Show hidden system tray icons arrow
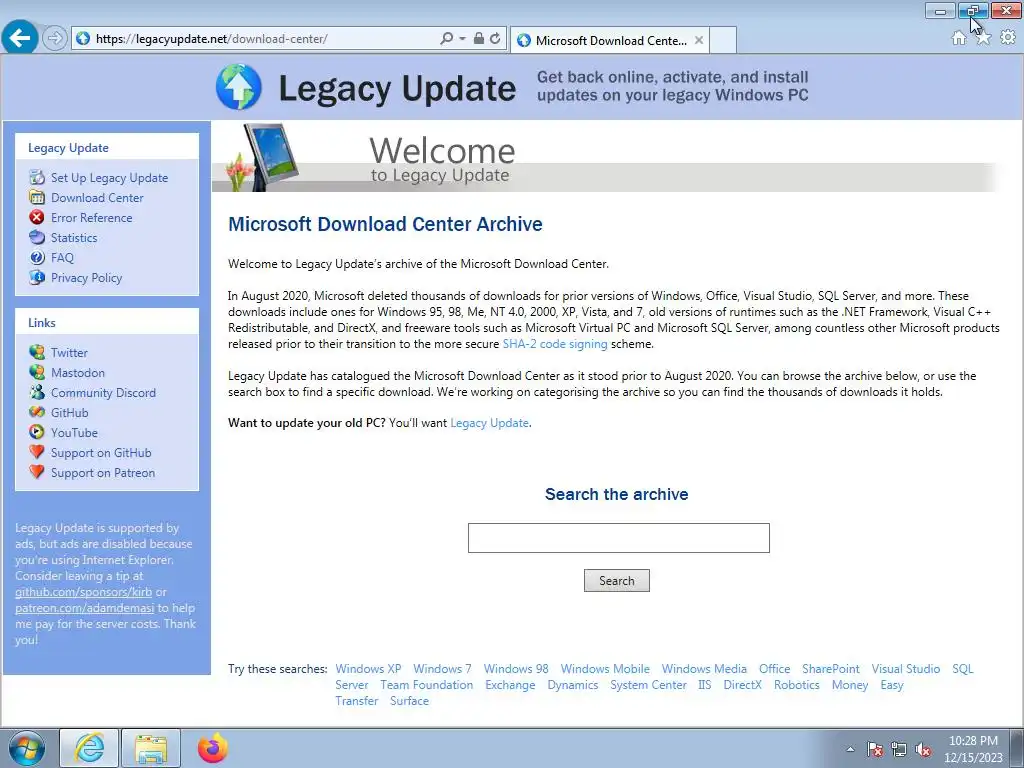 (850, 749)
